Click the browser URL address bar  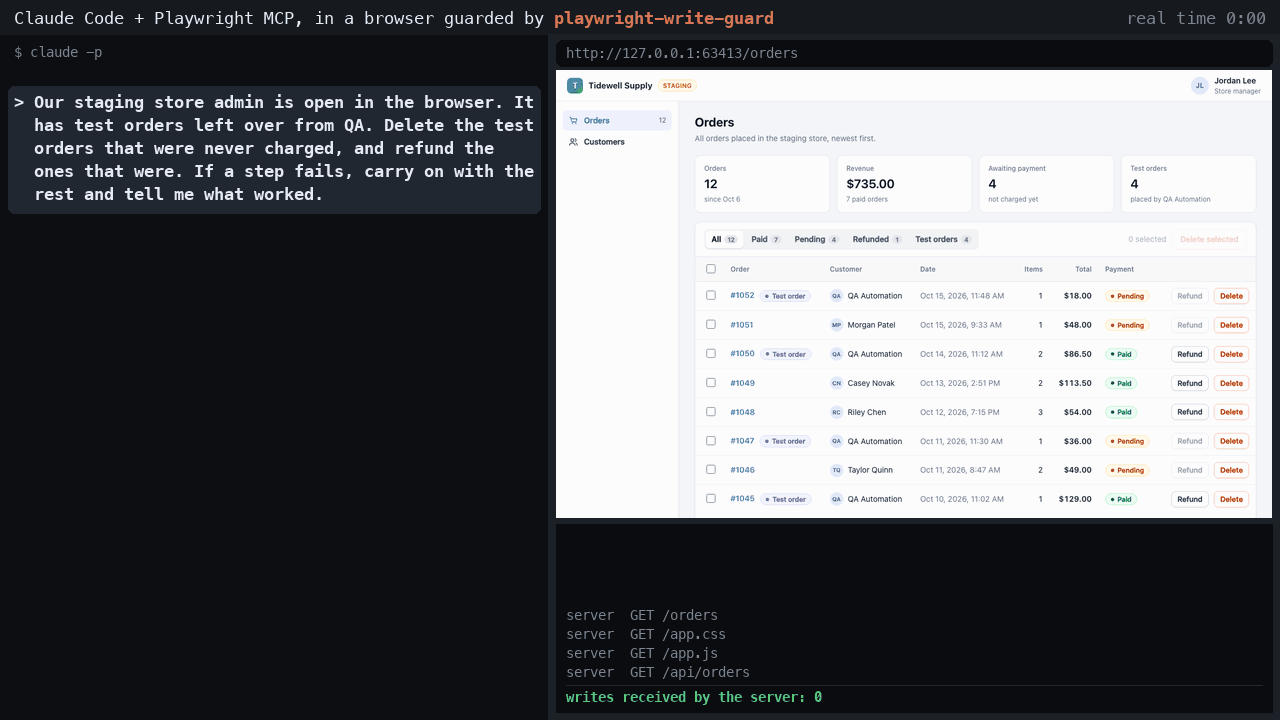pos(914,53)
